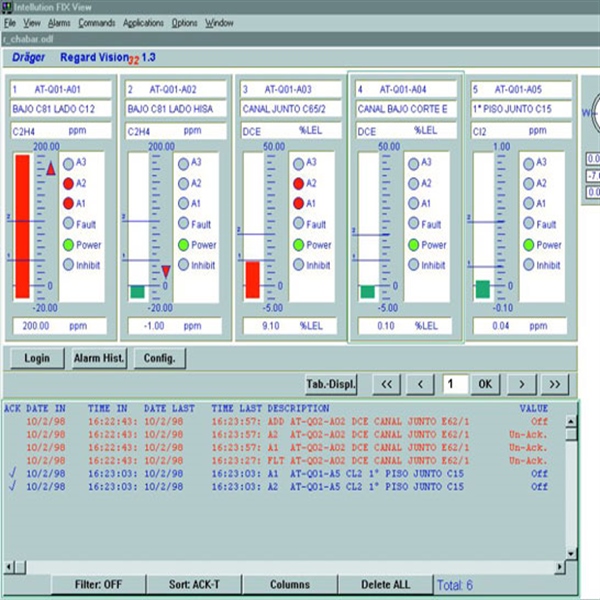Click the page number input field
Screen dimensions: 600x600
pos(452,384)
